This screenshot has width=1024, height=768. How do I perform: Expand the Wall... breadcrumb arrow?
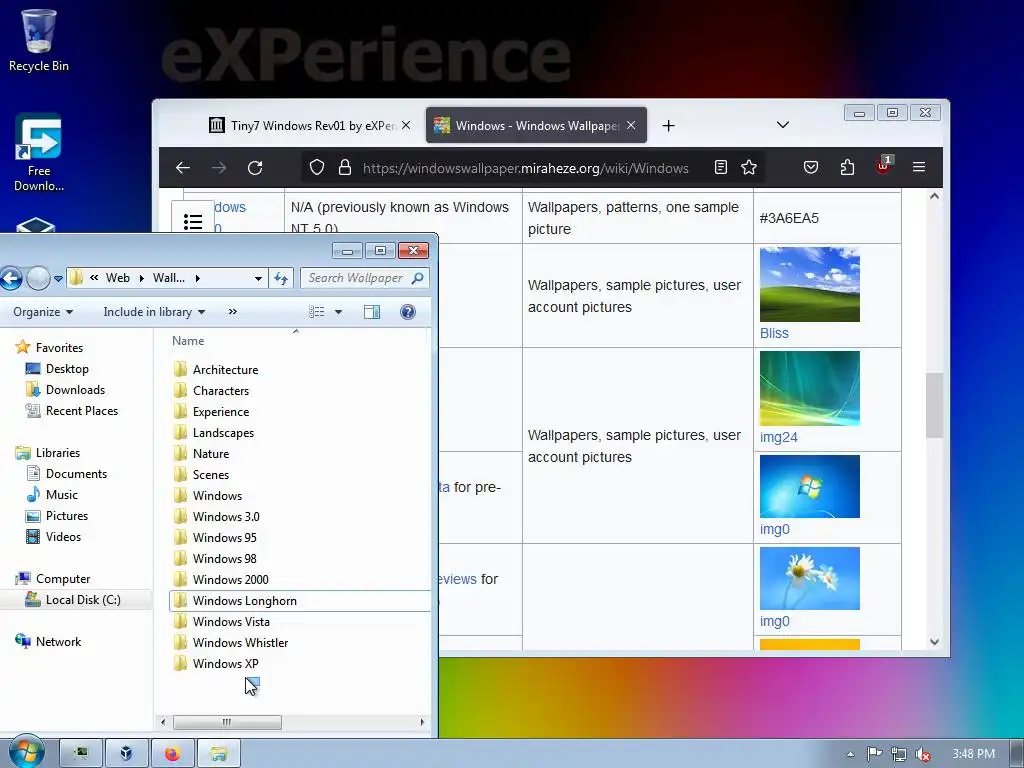tap(197, 278)
